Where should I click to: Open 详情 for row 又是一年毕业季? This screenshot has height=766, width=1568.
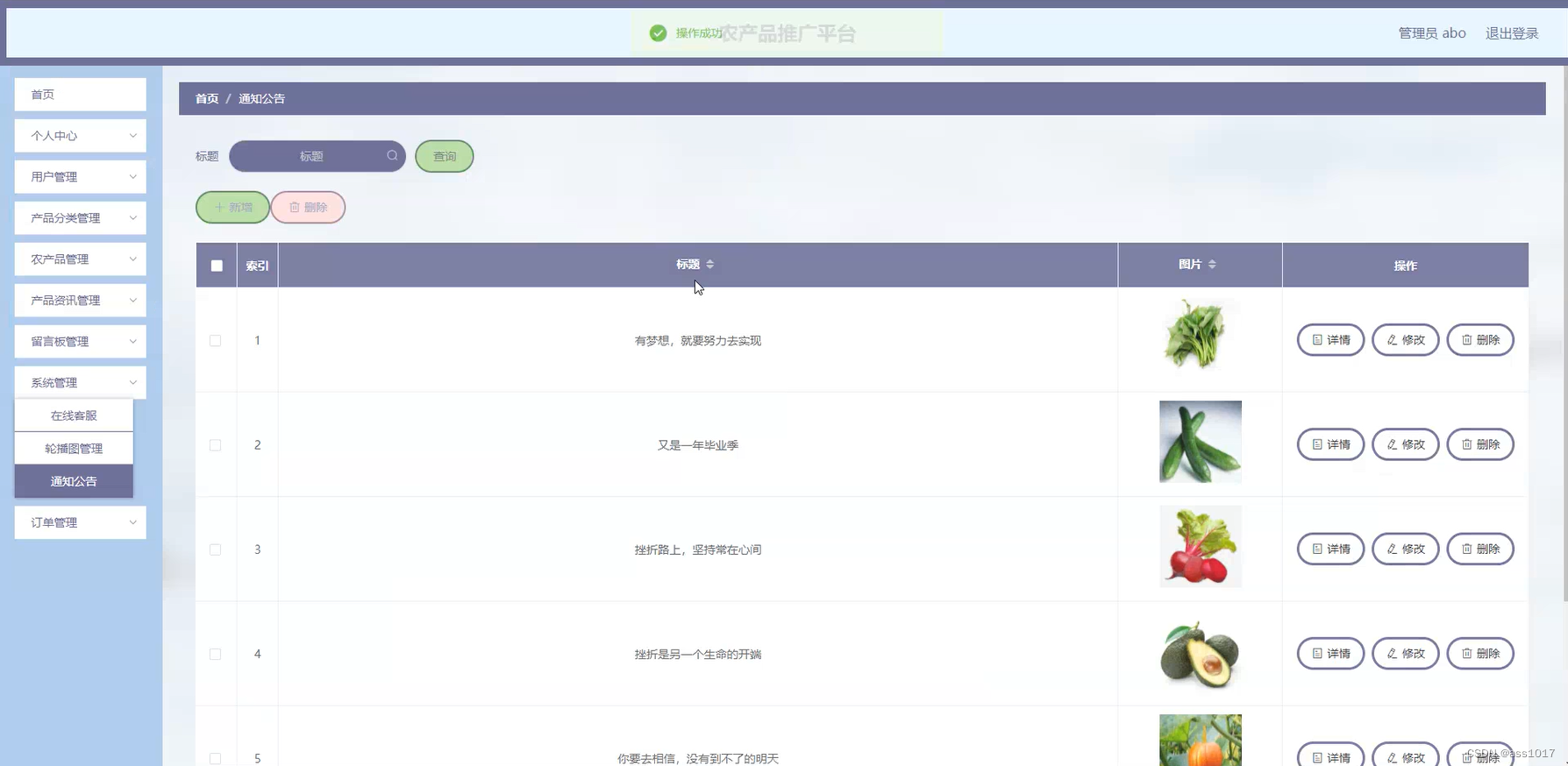tap(1330, 444)
